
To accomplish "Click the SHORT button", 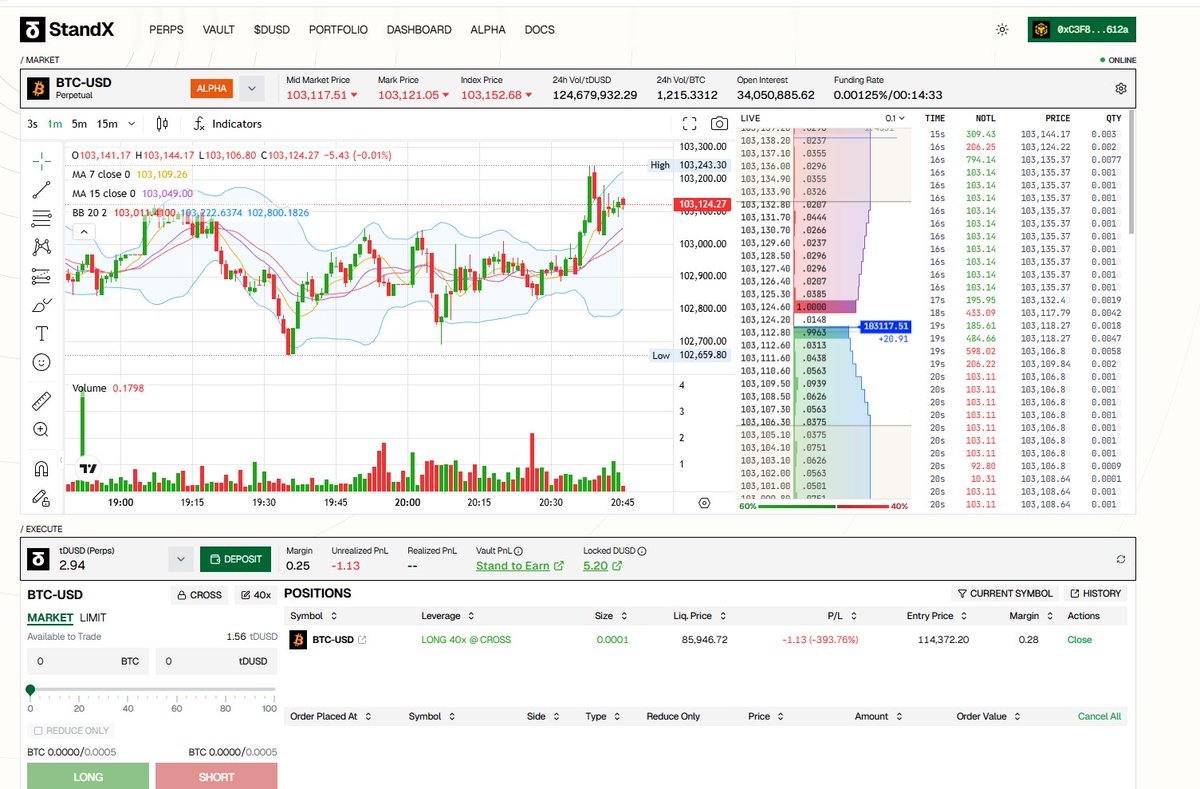I will pos(216,776).
